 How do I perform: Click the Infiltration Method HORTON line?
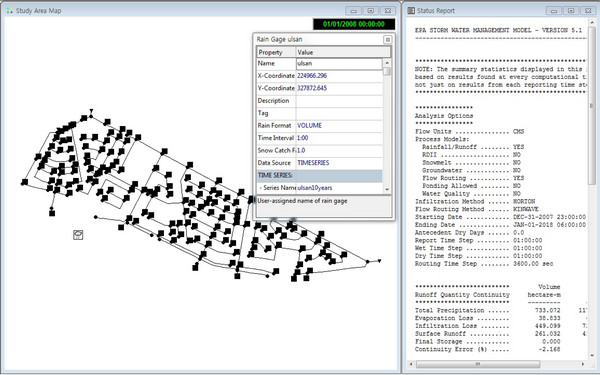[x=475, y=201]
